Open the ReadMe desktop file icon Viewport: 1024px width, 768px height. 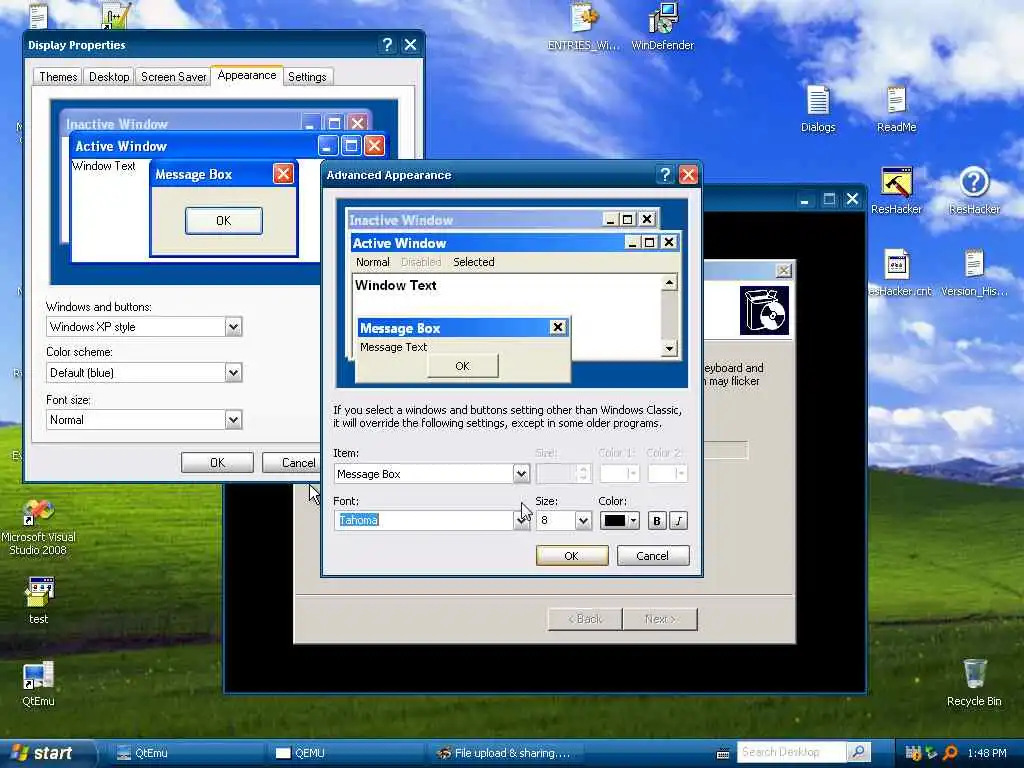[896, 109]
